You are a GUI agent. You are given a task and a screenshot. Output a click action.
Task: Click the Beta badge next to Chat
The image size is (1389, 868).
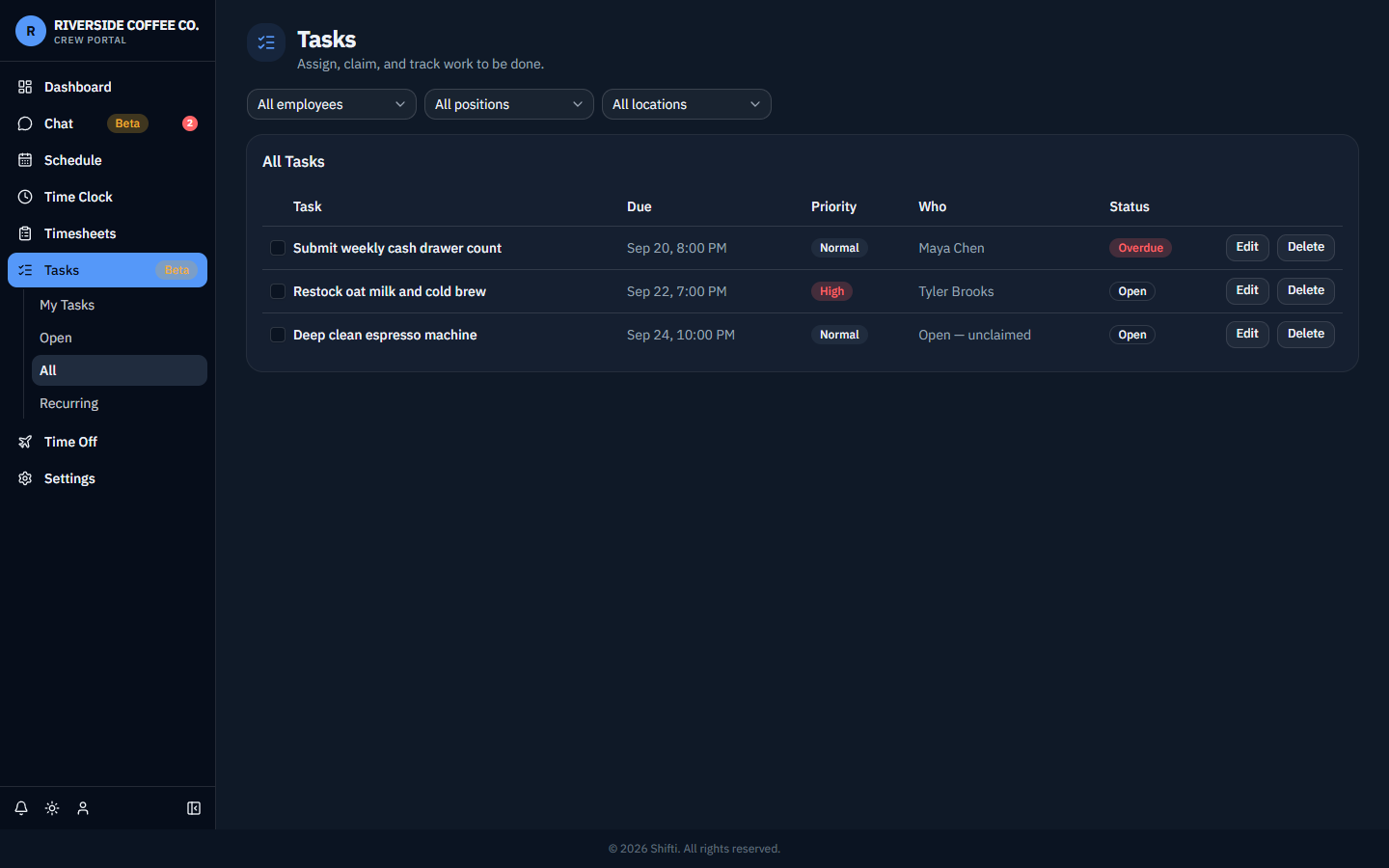(x=127, y=123)
